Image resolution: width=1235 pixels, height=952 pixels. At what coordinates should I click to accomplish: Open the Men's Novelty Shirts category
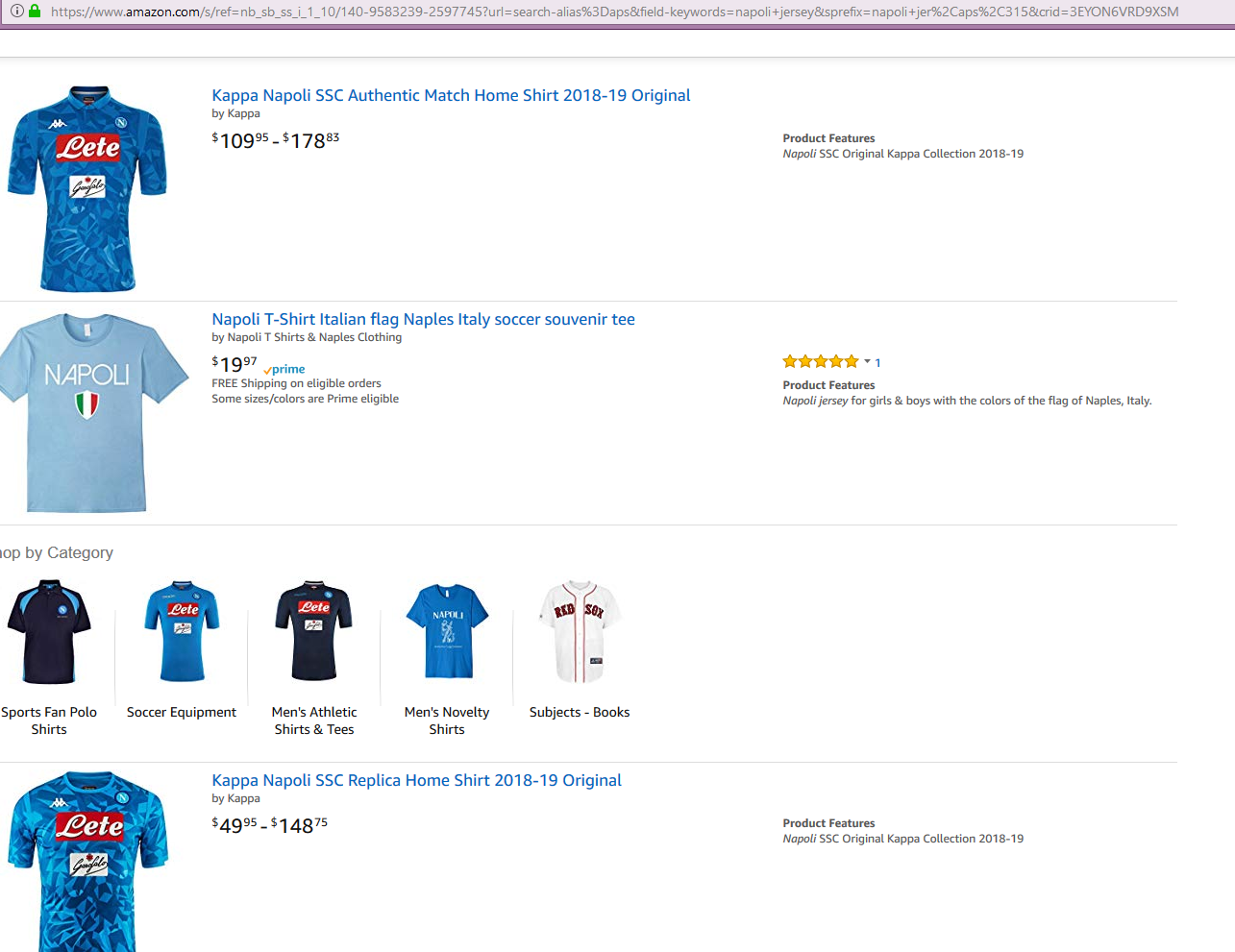coord(447,720)
